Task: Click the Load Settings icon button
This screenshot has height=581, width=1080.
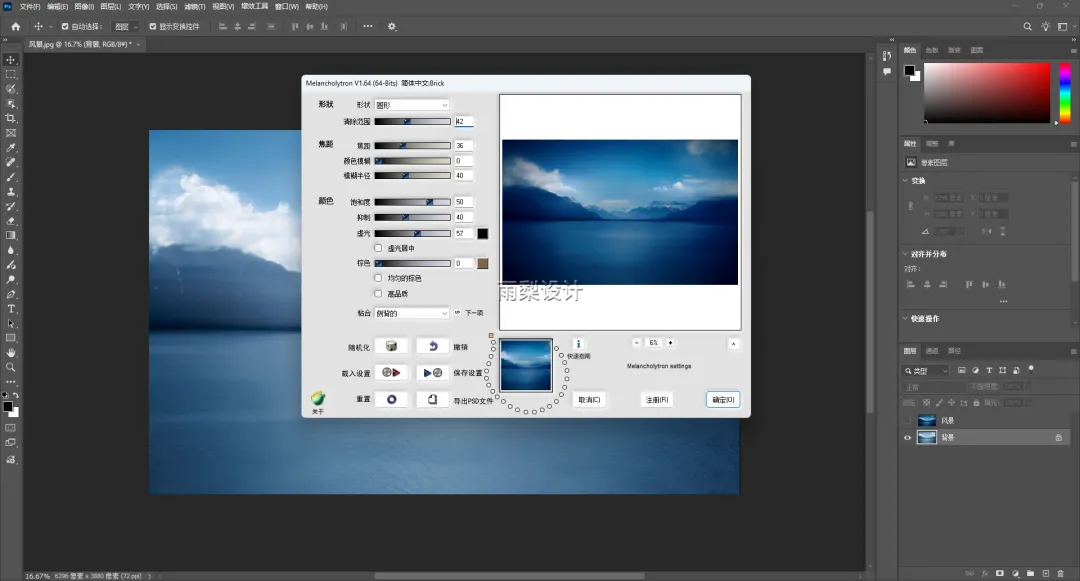Action: (x=391, y=373)
